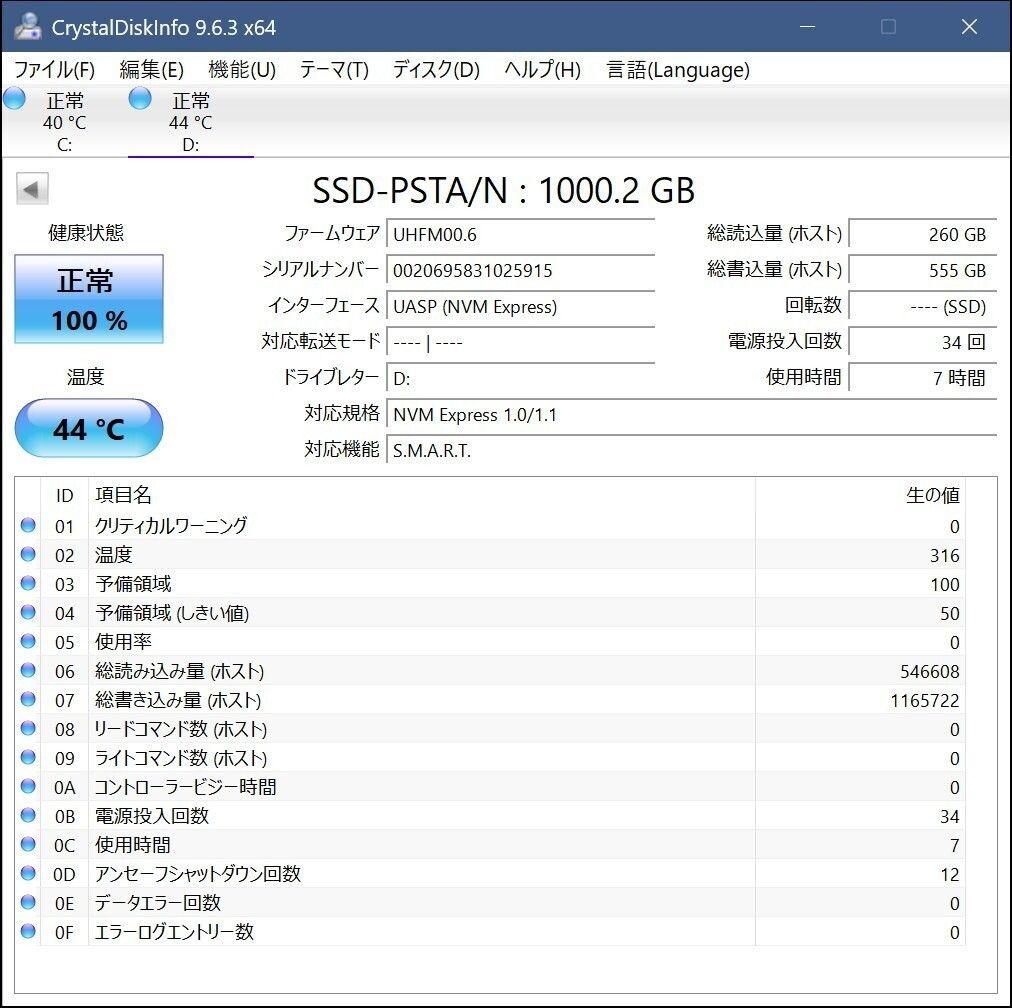
Task: Click the 対応機能 field S.M.A.R.T.
Action: pos(692,450)
